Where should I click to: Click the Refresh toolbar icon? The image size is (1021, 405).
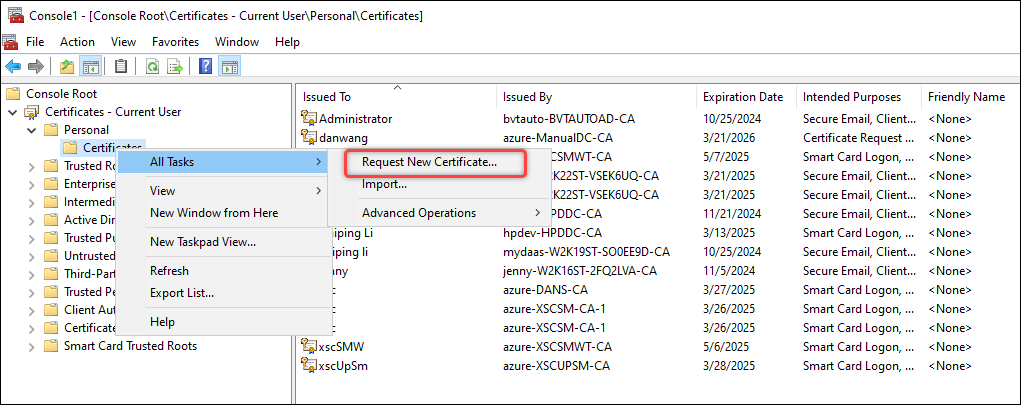click(x=152, y=67)
